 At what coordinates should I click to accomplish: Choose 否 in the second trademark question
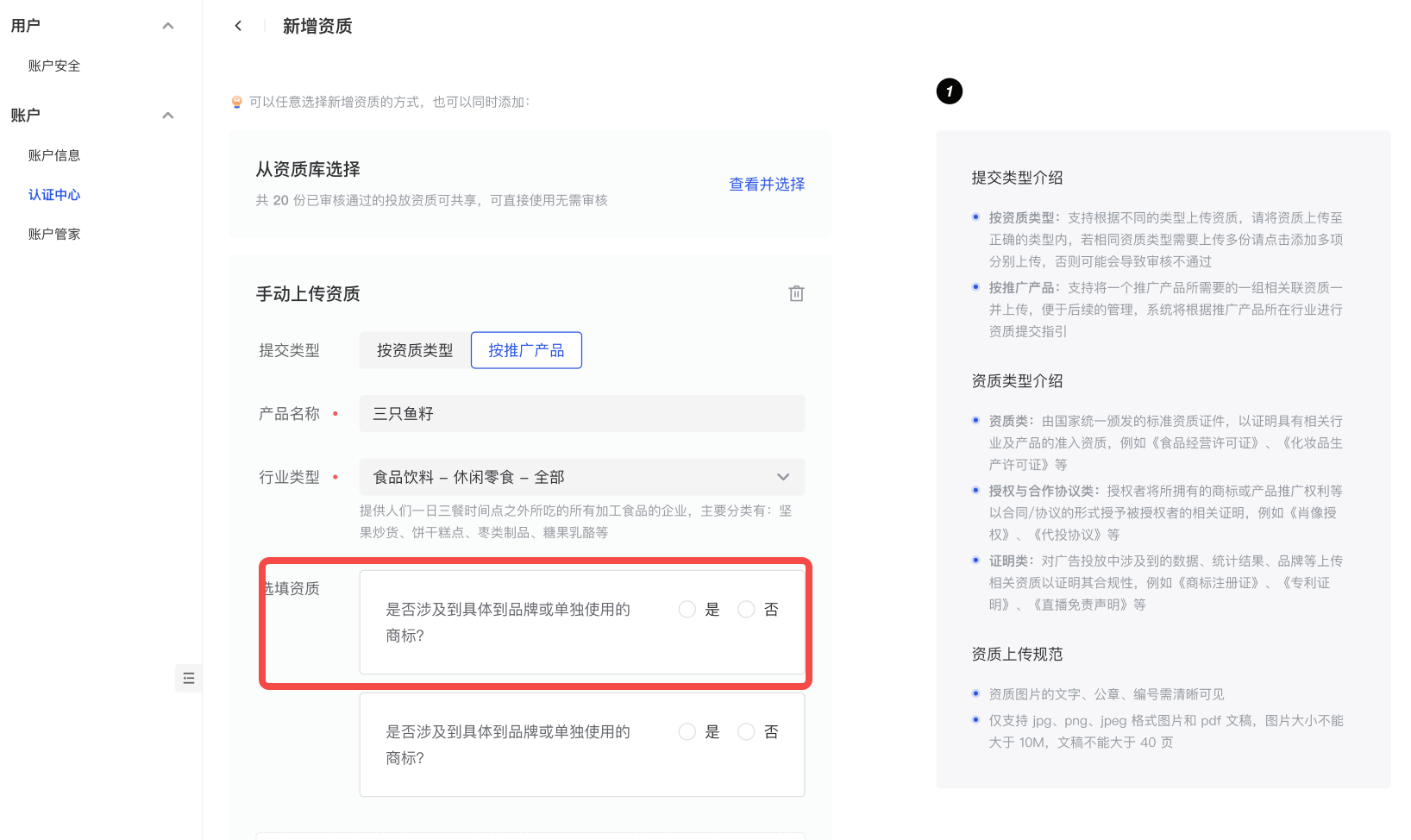[x=746, y=732]
